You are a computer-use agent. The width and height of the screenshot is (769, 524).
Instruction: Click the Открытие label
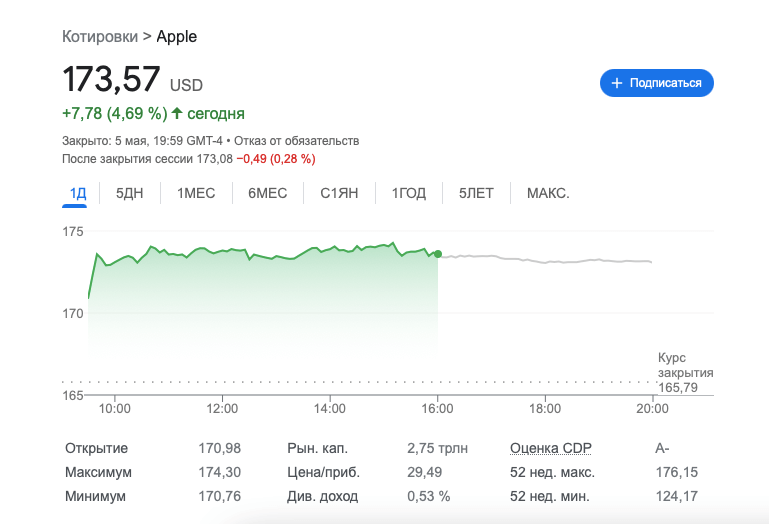(x=97, y=448)
